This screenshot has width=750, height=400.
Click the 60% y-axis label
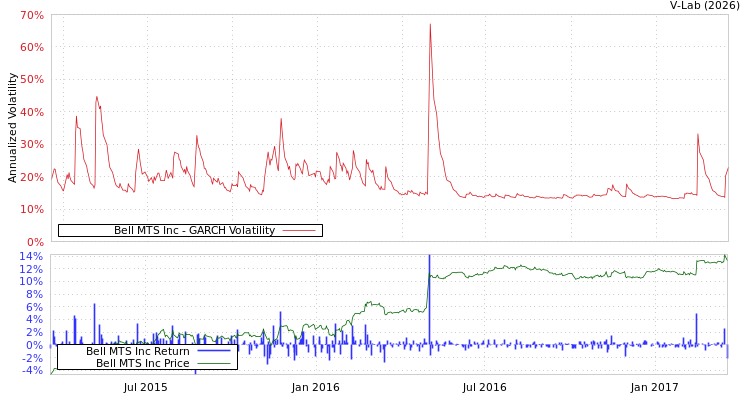(x=31, y=48)
